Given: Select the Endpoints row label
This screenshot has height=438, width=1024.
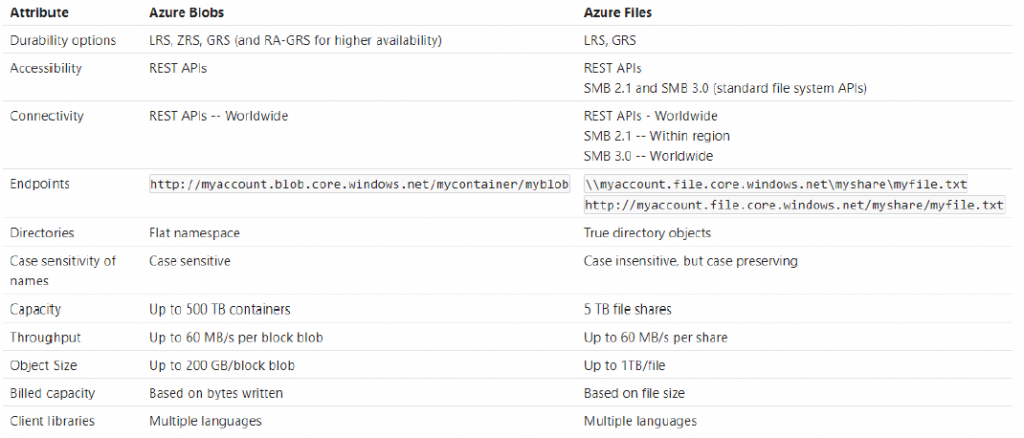Looking at the screenshot, I should [x=40, y=184].
